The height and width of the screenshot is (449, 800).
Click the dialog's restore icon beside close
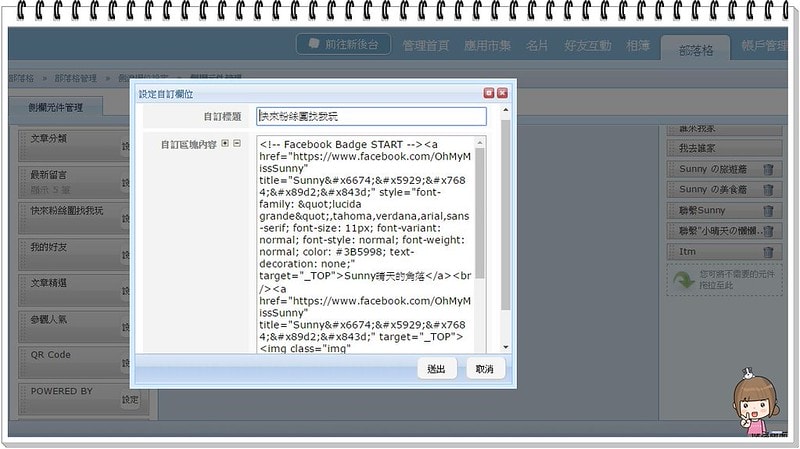(489, 93)
